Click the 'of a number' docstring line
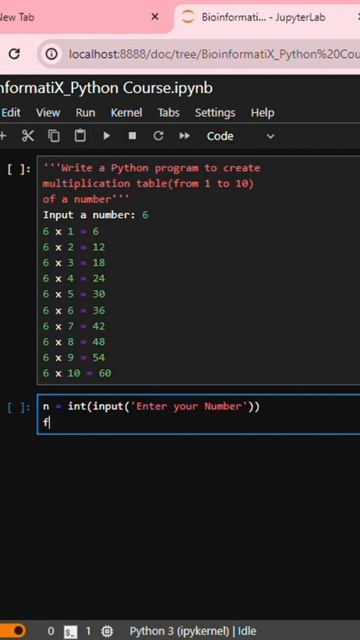 coord(86,200)
